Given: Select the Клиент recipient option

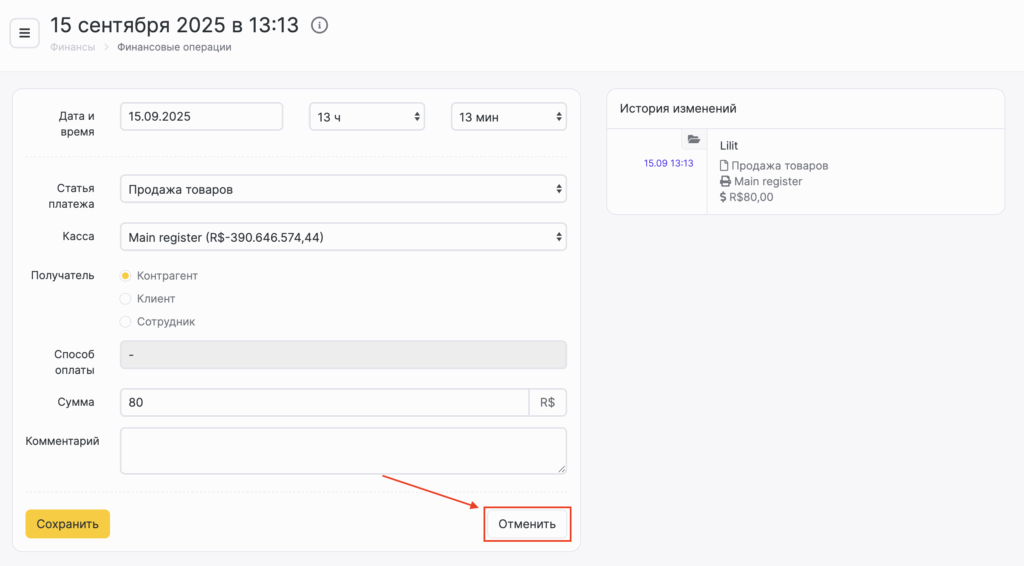Looking at the screenshot, I should point(126,298).
